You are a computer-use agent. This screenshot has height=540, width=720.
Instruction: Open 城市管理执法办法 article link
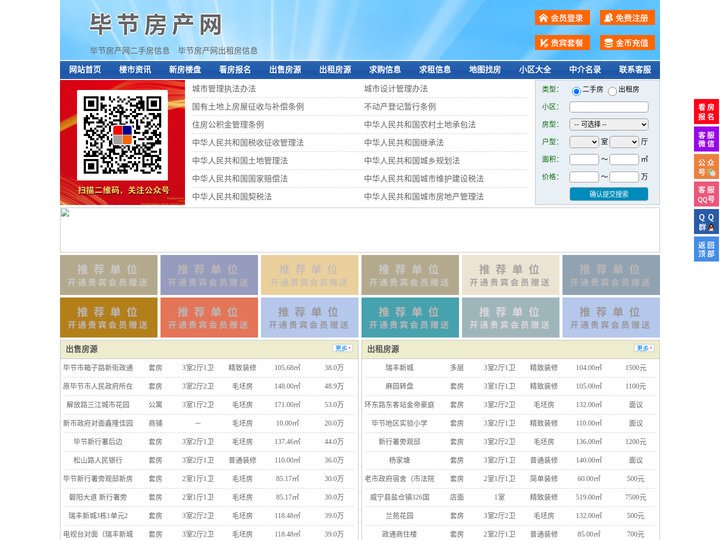click(224, 89)
